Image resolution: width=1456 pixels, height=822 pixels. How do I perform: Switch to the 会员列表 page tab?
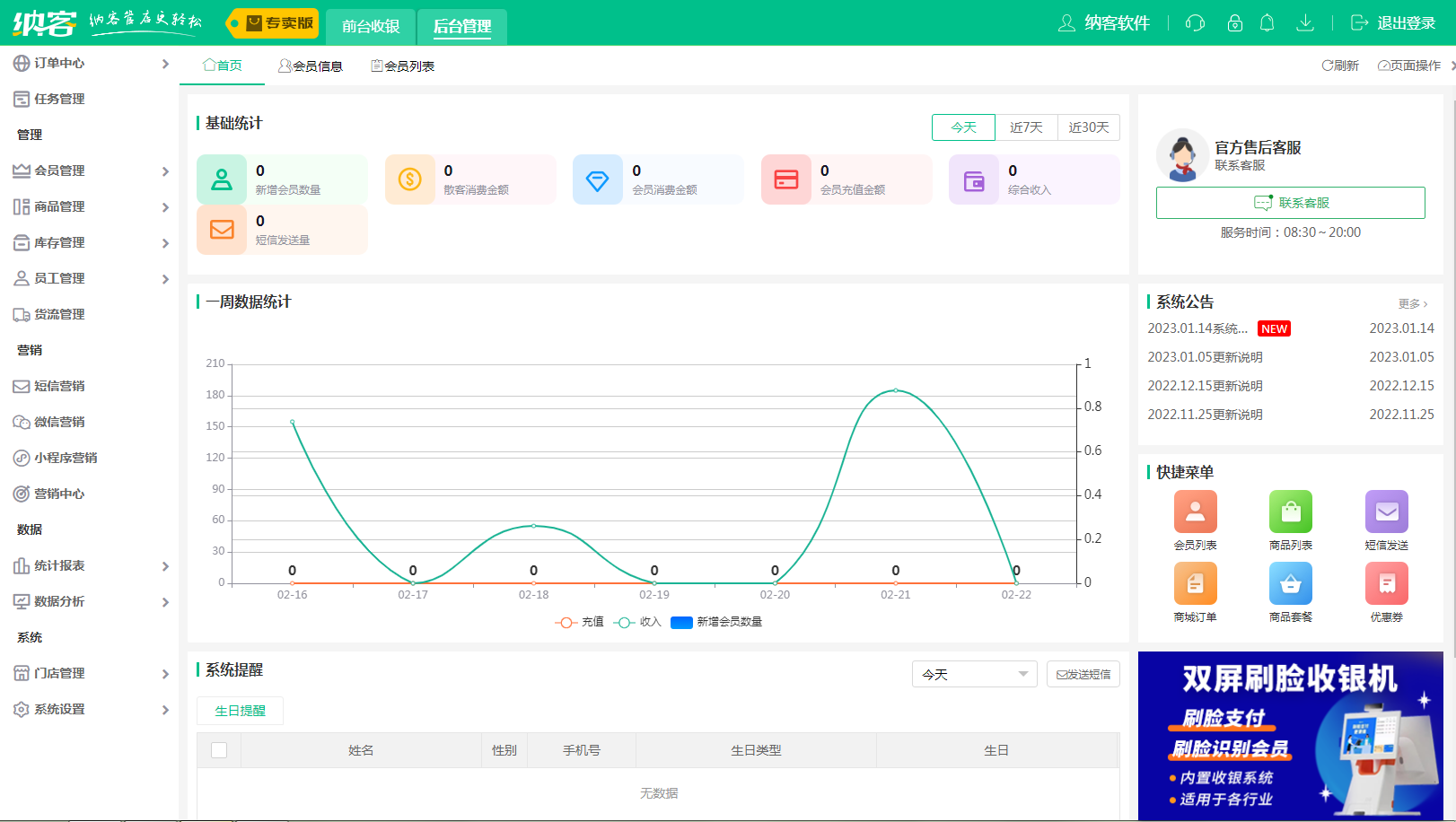click(403, 66)
